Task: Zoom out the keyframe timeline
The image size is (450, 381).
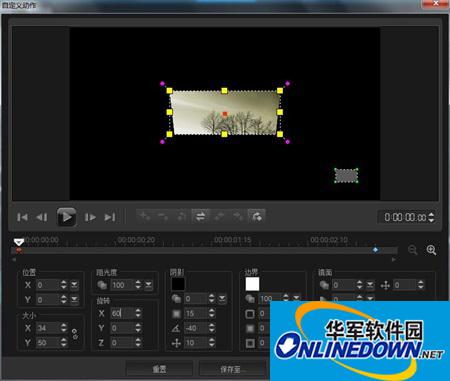Action: (x=413, y=250)
